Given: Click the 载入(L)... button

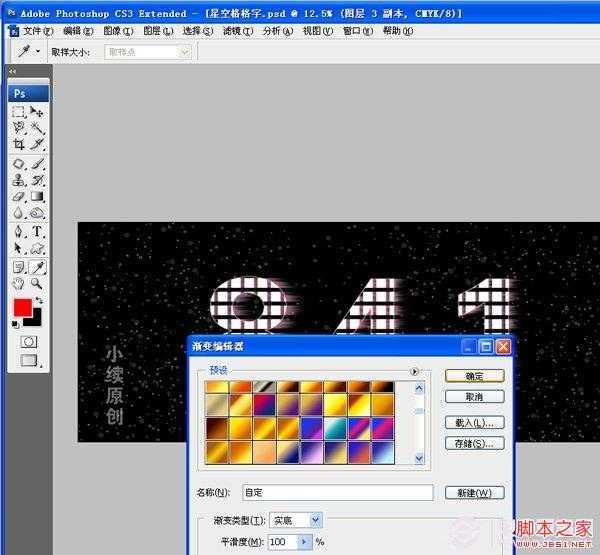Looking at the screenshot, I should [x=473, y=422].
